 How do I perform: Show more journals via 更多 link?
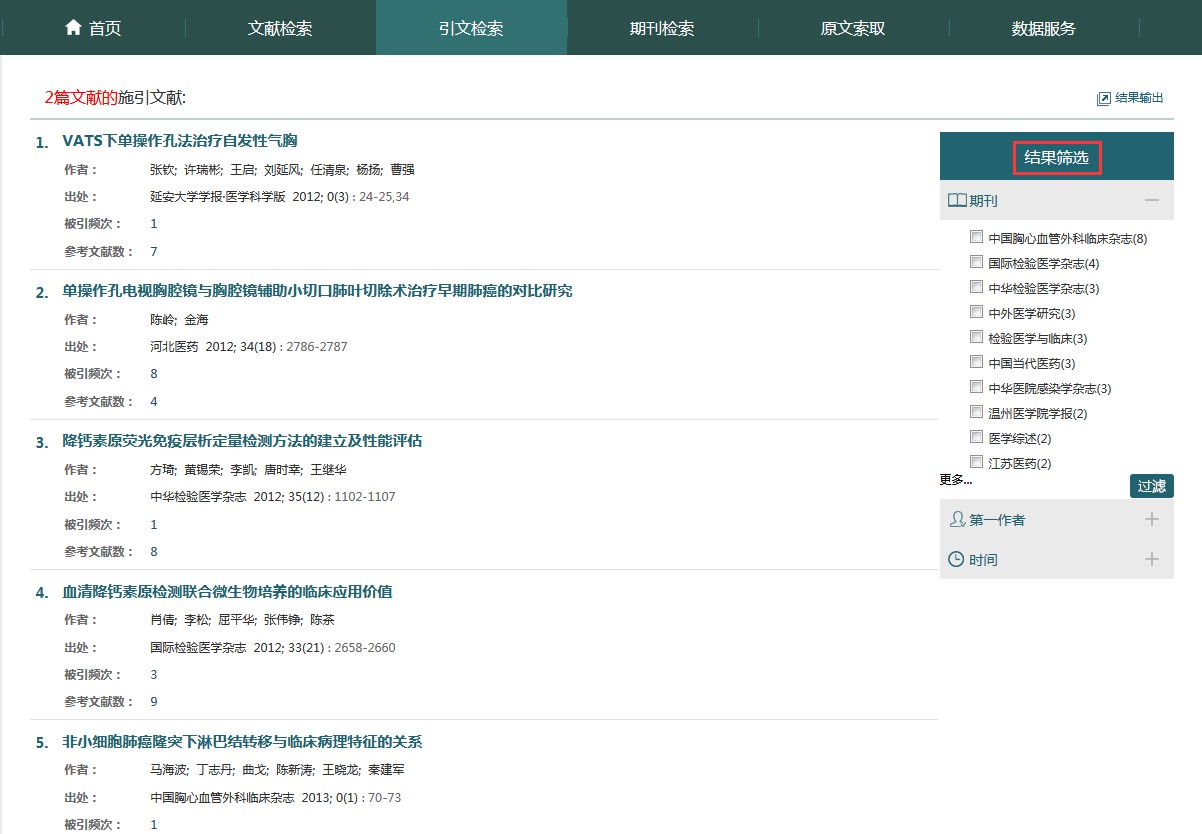pos(955,480)
